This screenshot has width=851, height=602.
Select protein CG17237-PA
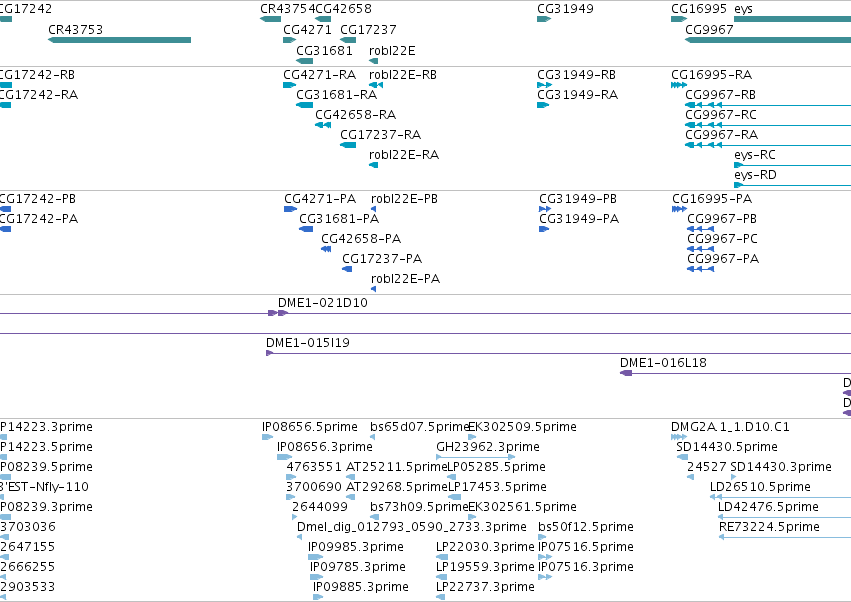click(382, 259)
